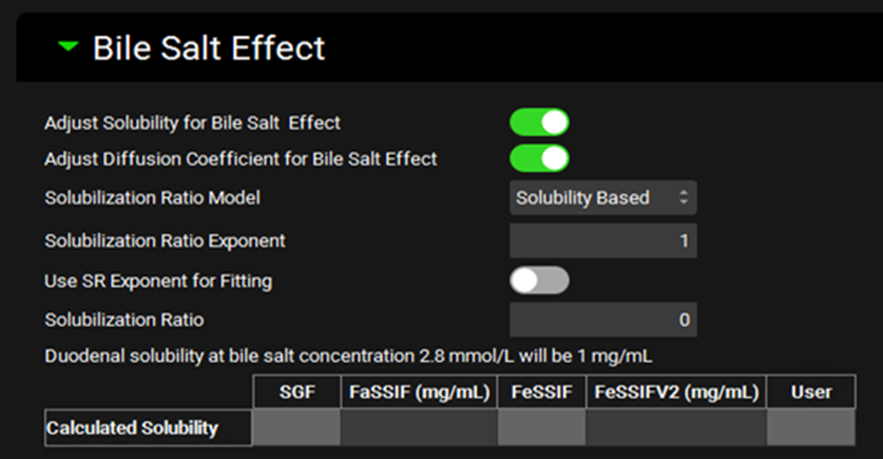Image resolution: width=883 pixels, height=459 pixels.
Task: Select the SGF column header
Action: [296, 392]
